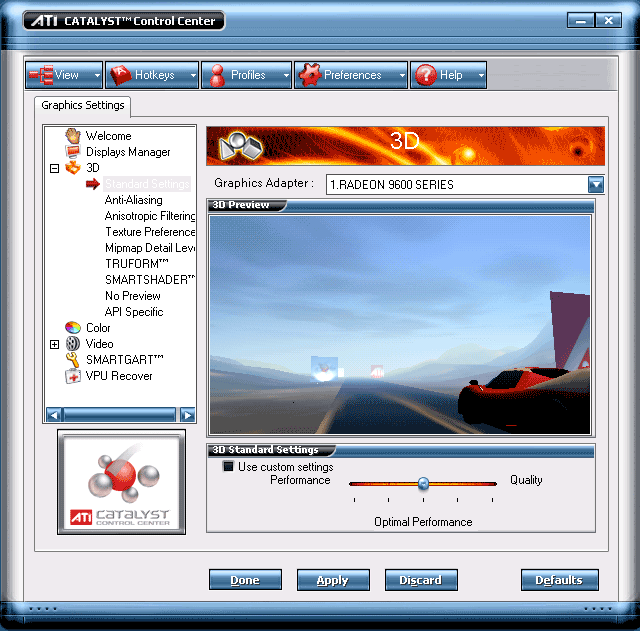Click the Welcome hand icon
The width and height of the screenshot is (640, 631).
pos(73,136)
